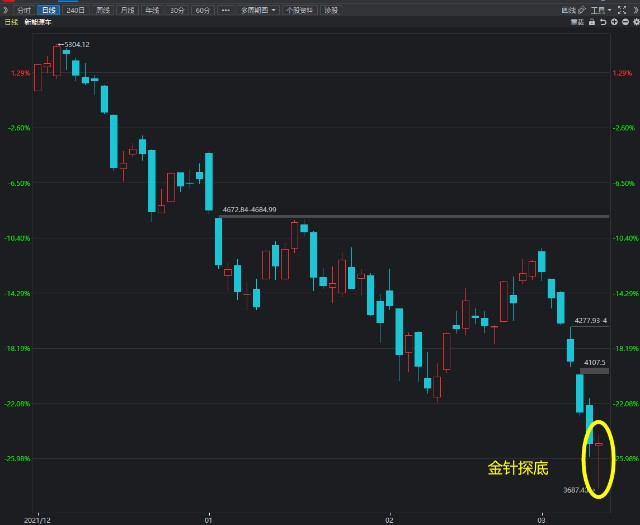Viewport: 640px width, 525px height.
Task: Open chart settings gear icon
Action: pos(636,22)
